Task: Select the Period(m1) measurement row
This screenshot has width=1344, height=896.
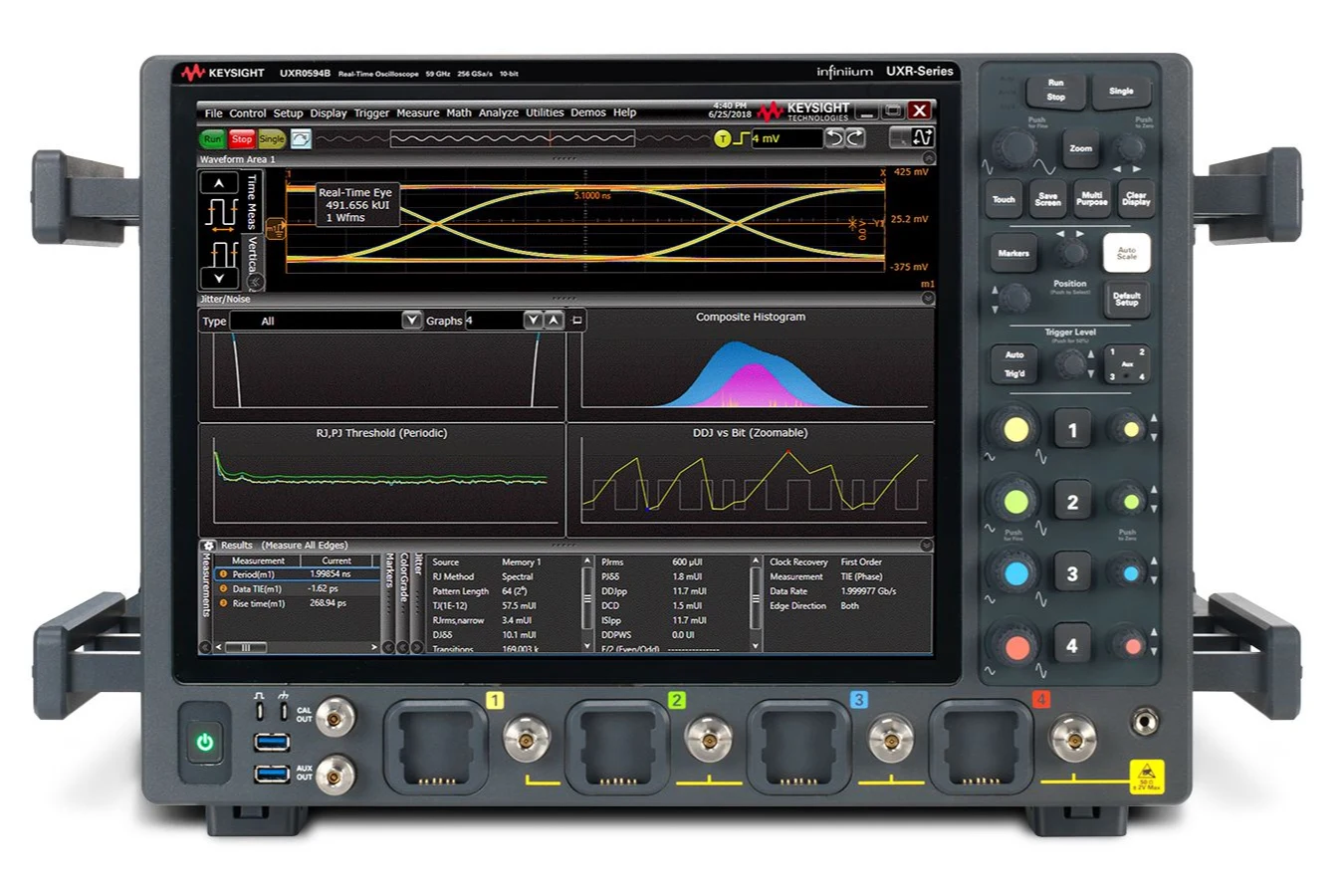Action: (x=298, y=574)
